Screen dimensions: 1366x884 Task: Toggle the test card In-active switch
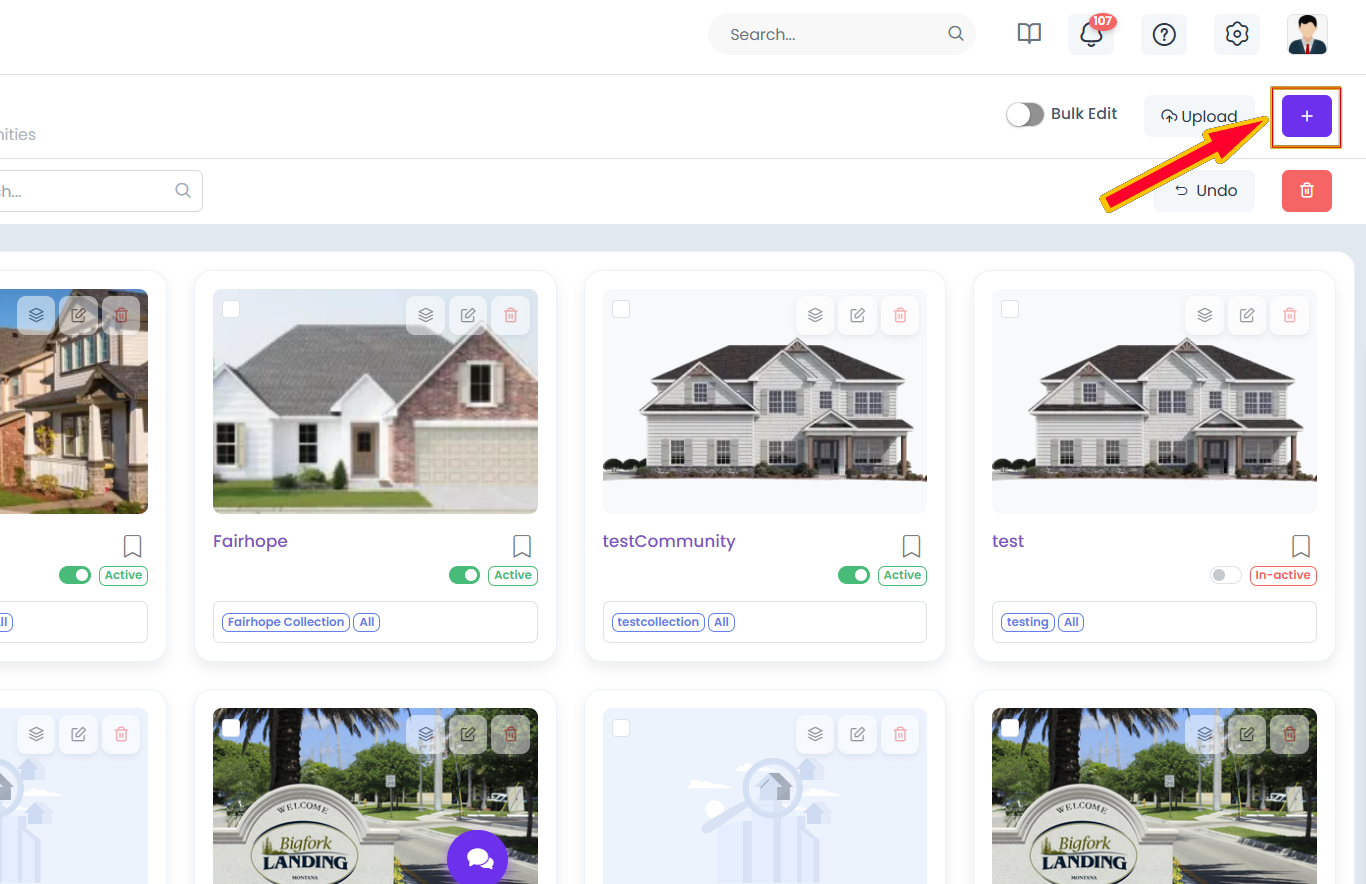pos(1225,575)
